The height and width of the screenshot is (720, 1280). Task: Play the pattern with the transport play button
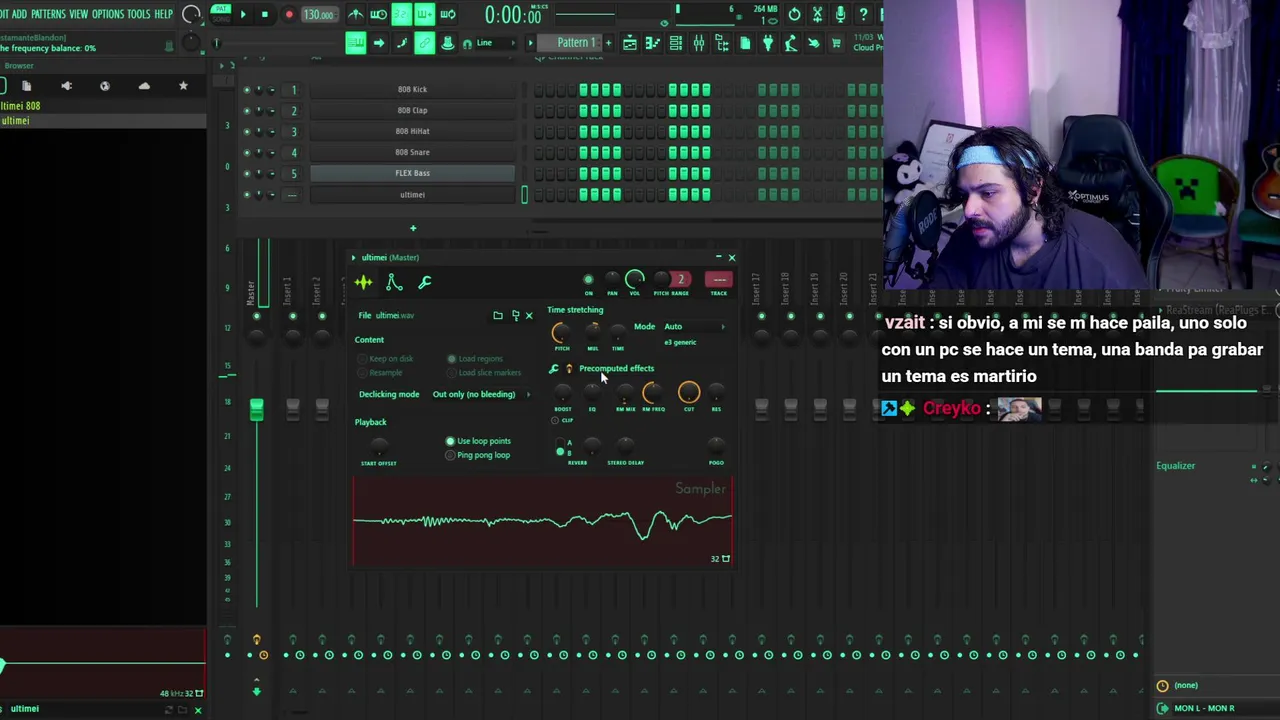click(242, 14)
